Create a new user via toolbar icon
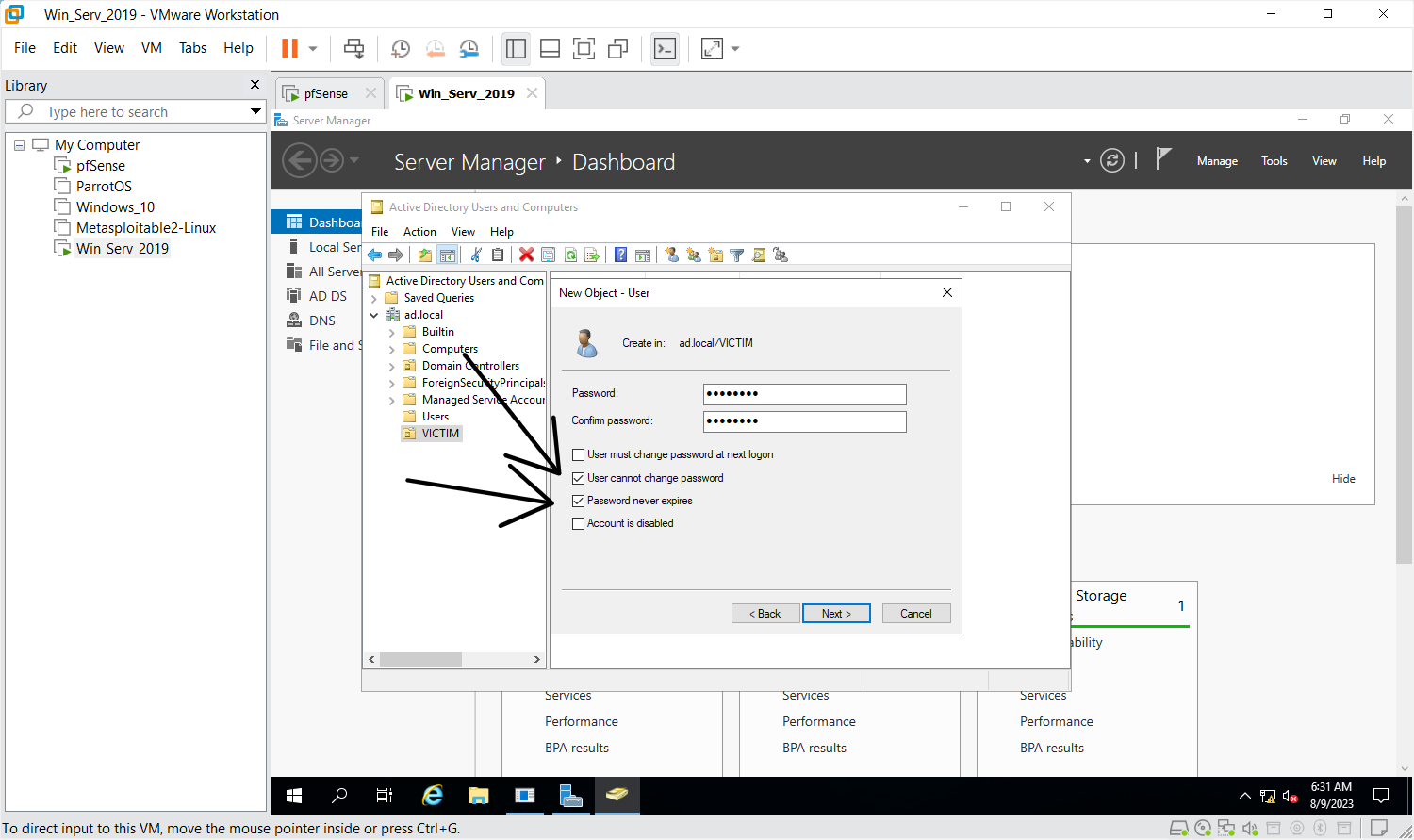Viewport: 1414px width, 840px height. click(671, 255)
